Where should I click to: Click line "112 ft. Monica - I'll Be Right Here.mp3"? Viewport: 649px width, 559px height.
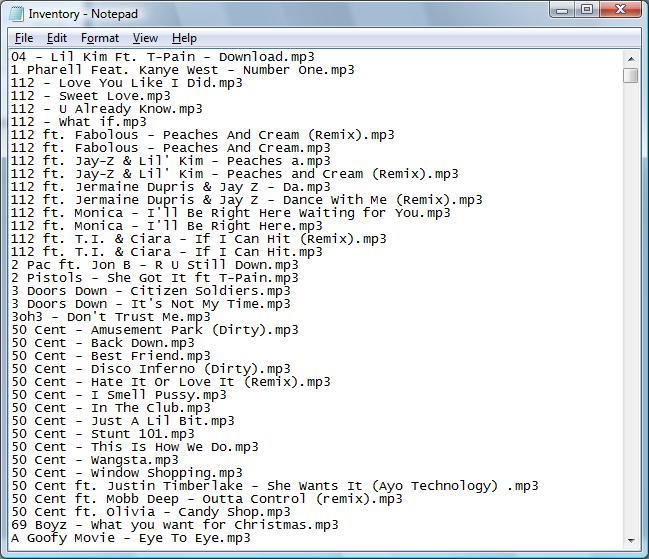pyautogui.click(x=167, y=226)
